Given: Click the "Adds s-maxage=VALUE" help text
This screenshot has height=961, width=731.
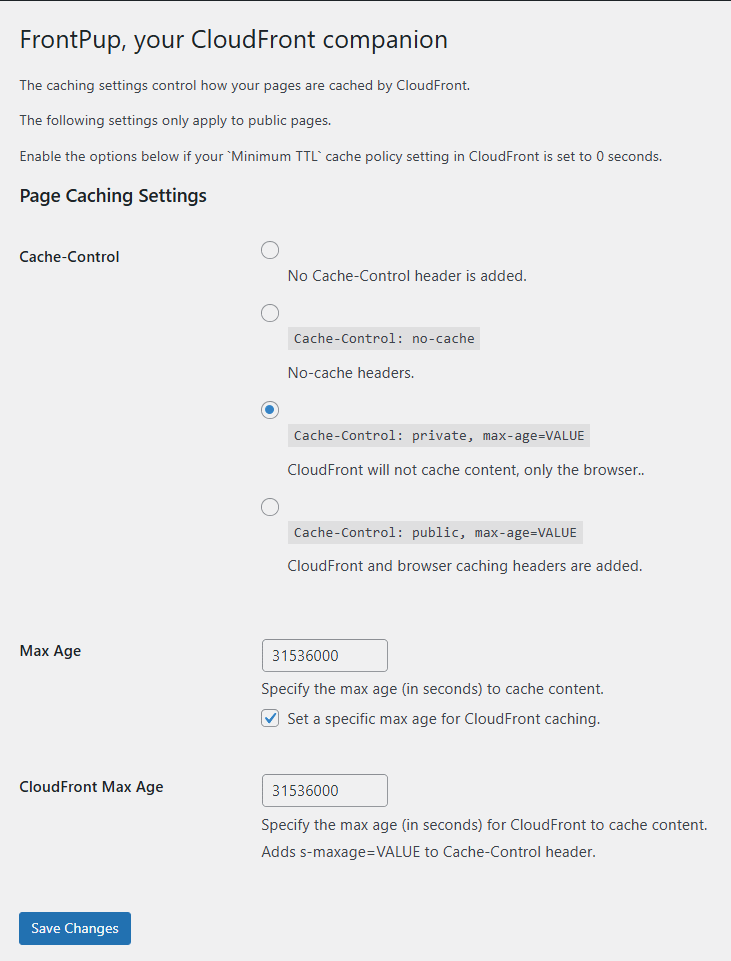Looking at the screenshot, I should [x=428, y=853].
